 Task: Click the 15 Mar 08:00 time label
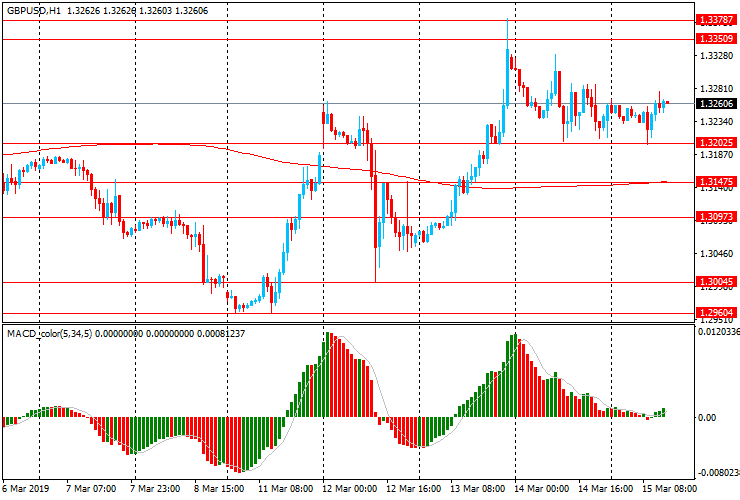tap(670, 490)
